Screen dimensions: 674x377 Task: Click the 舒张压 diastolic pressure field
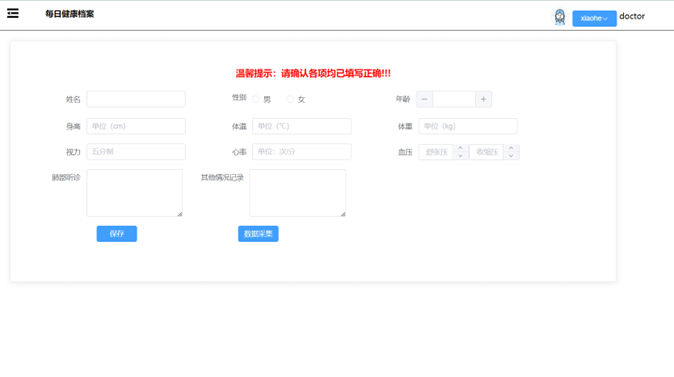tap(436, 152)
